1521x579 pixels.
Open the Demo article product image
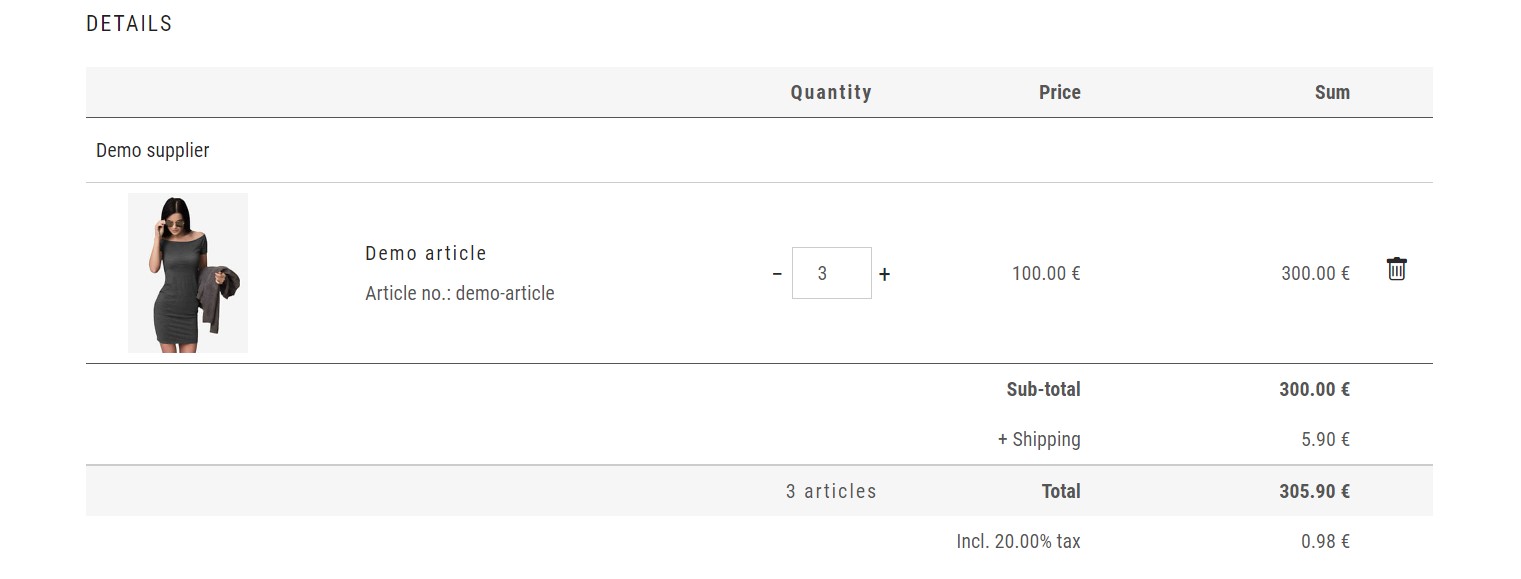pos(188,273)
